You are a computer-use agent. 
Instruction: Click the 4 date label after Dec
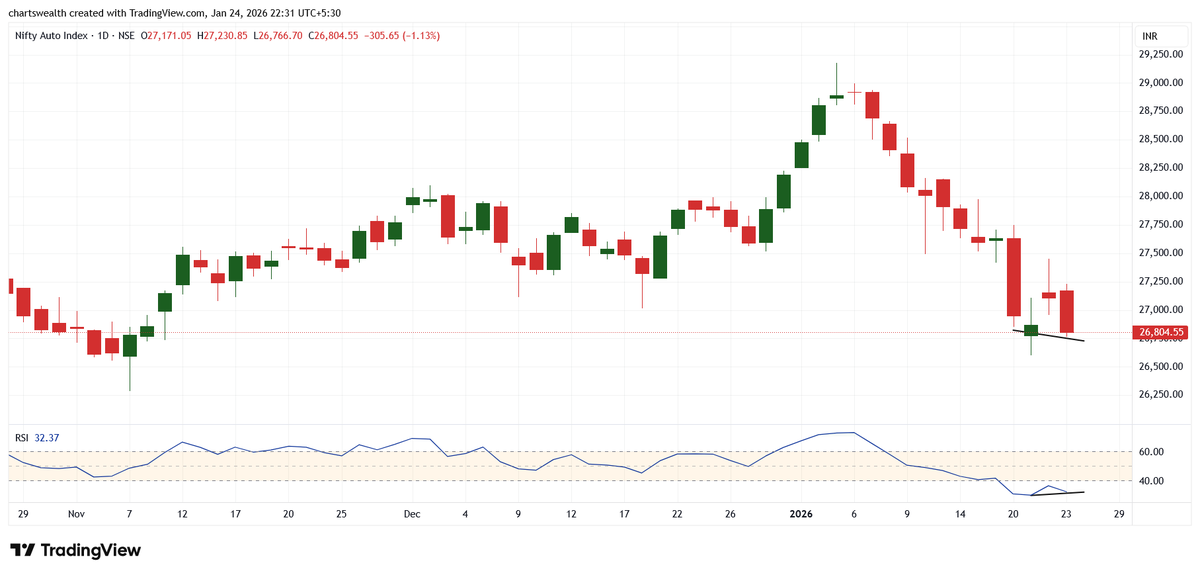(465, 514)
